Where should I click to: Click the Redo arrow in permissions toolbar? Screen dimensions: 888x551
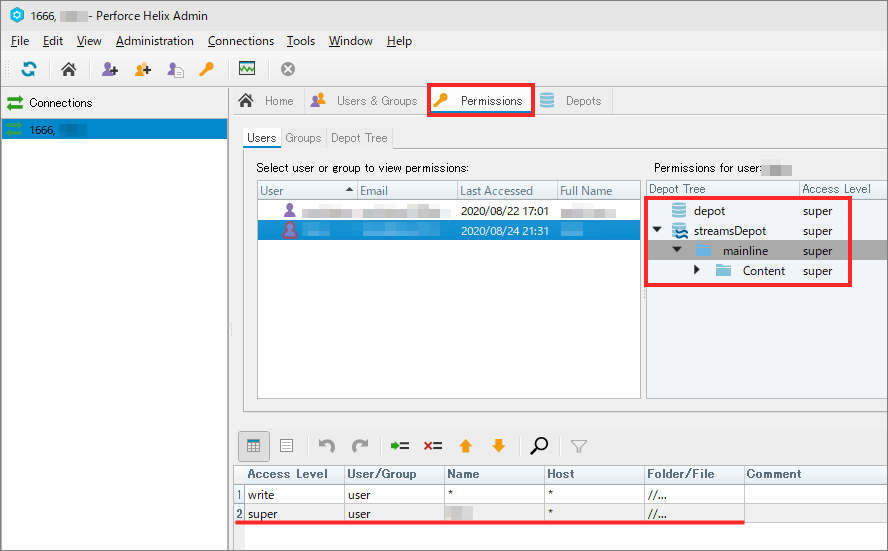click(360, 446)
